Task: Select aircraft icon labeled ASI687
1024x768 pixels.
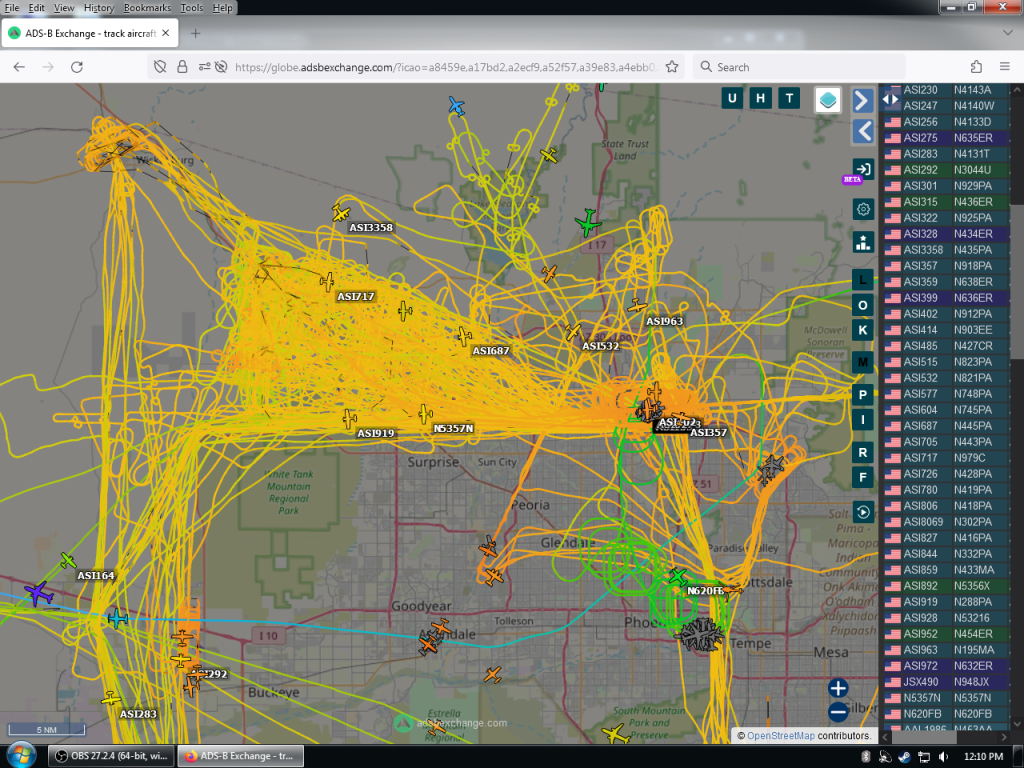Action: pos(464,336)
